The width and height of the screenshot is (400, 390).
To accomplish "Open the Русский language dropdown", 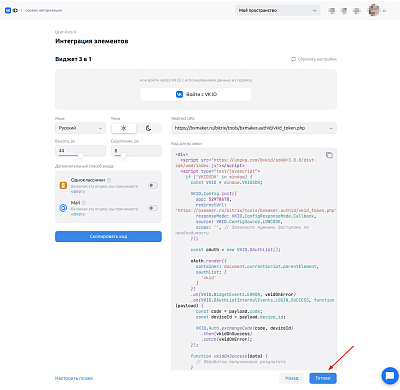I will pyautogui.click(x=80, y=128).
